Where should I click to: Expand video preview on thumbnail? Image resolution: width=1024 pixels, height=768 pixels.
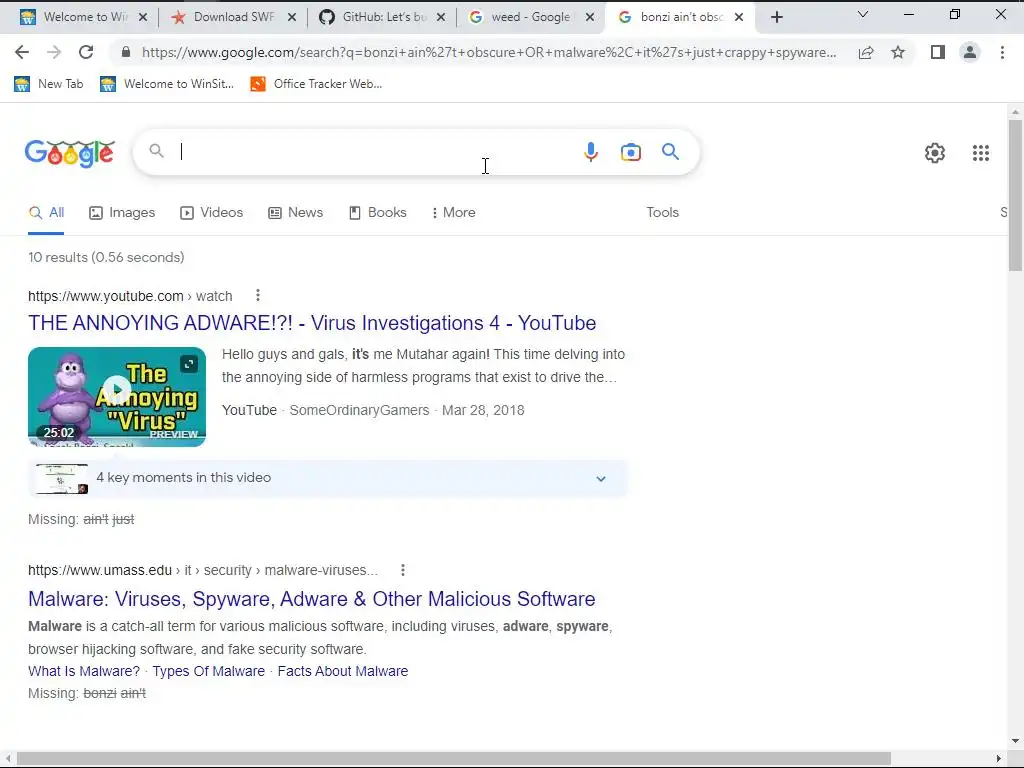(x=189, y=364)
